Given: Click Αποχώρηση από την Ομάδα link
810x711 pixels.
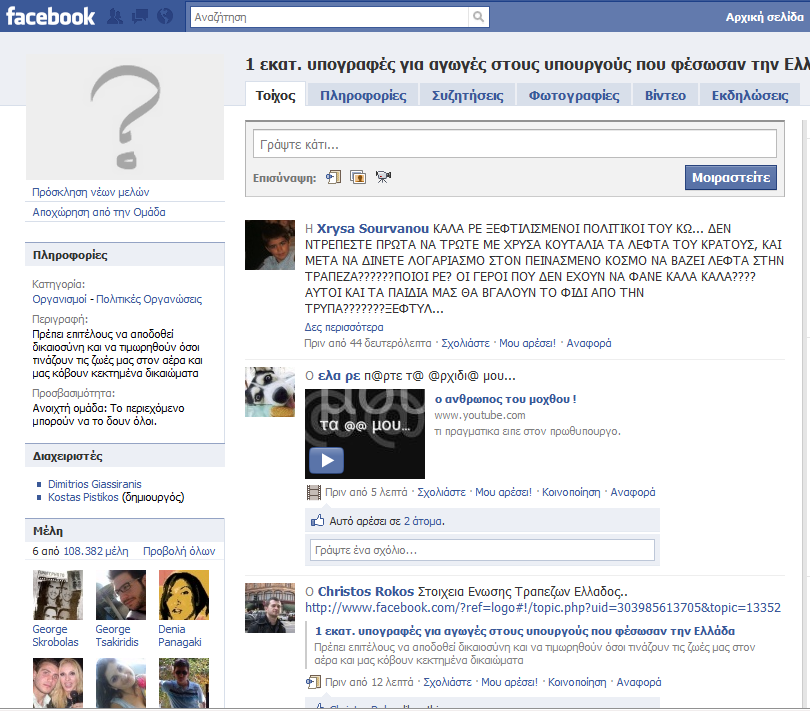Looking at the screenshot, I should tap(99, 212).
